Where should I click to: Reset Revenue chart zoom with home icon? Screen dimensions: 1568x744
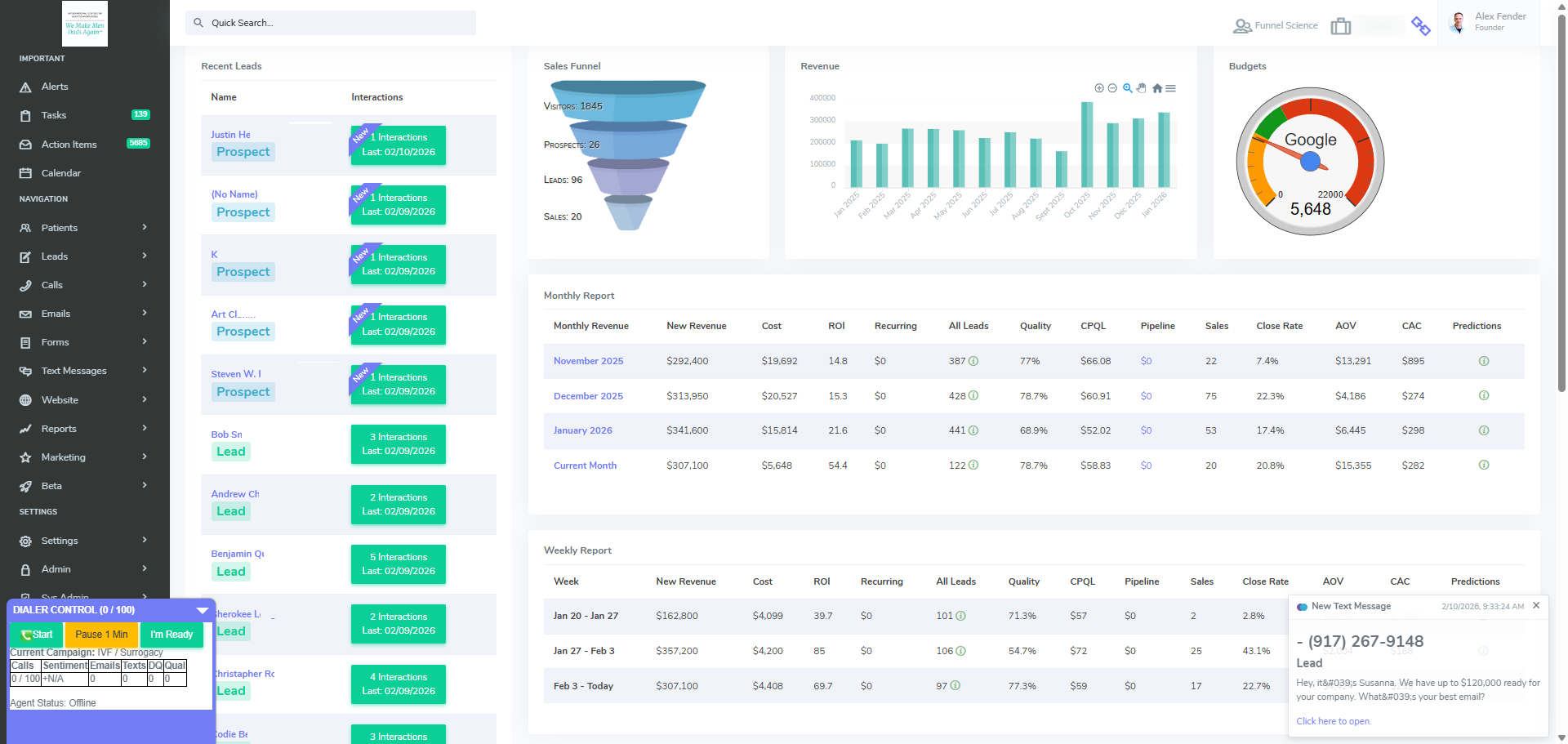(x=1157, y=88)
